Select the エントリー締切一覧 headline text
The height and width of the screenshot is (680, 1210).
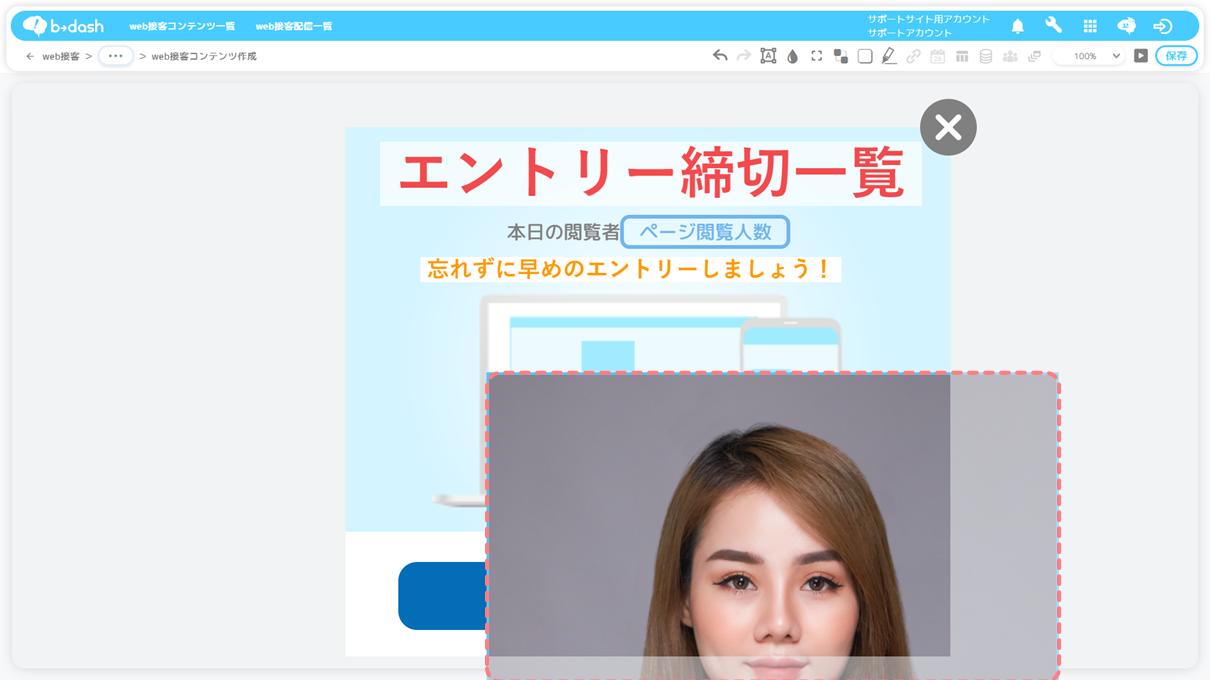[x=651, y=174]
